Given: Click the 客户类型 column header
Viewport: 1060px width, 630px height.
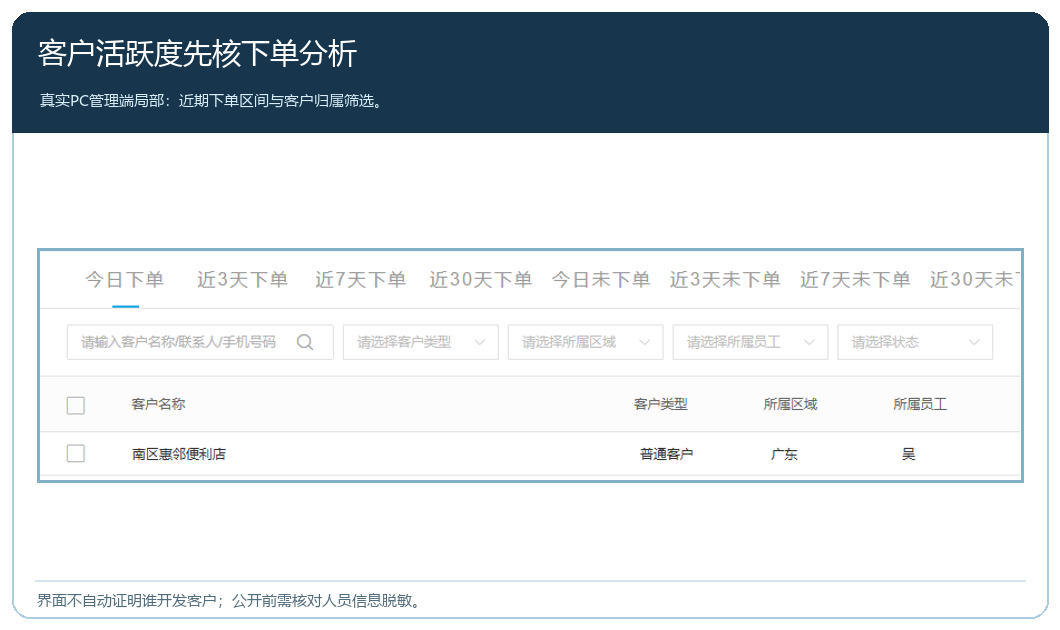Looking at the screenshot, I should (x=660, y=404).
